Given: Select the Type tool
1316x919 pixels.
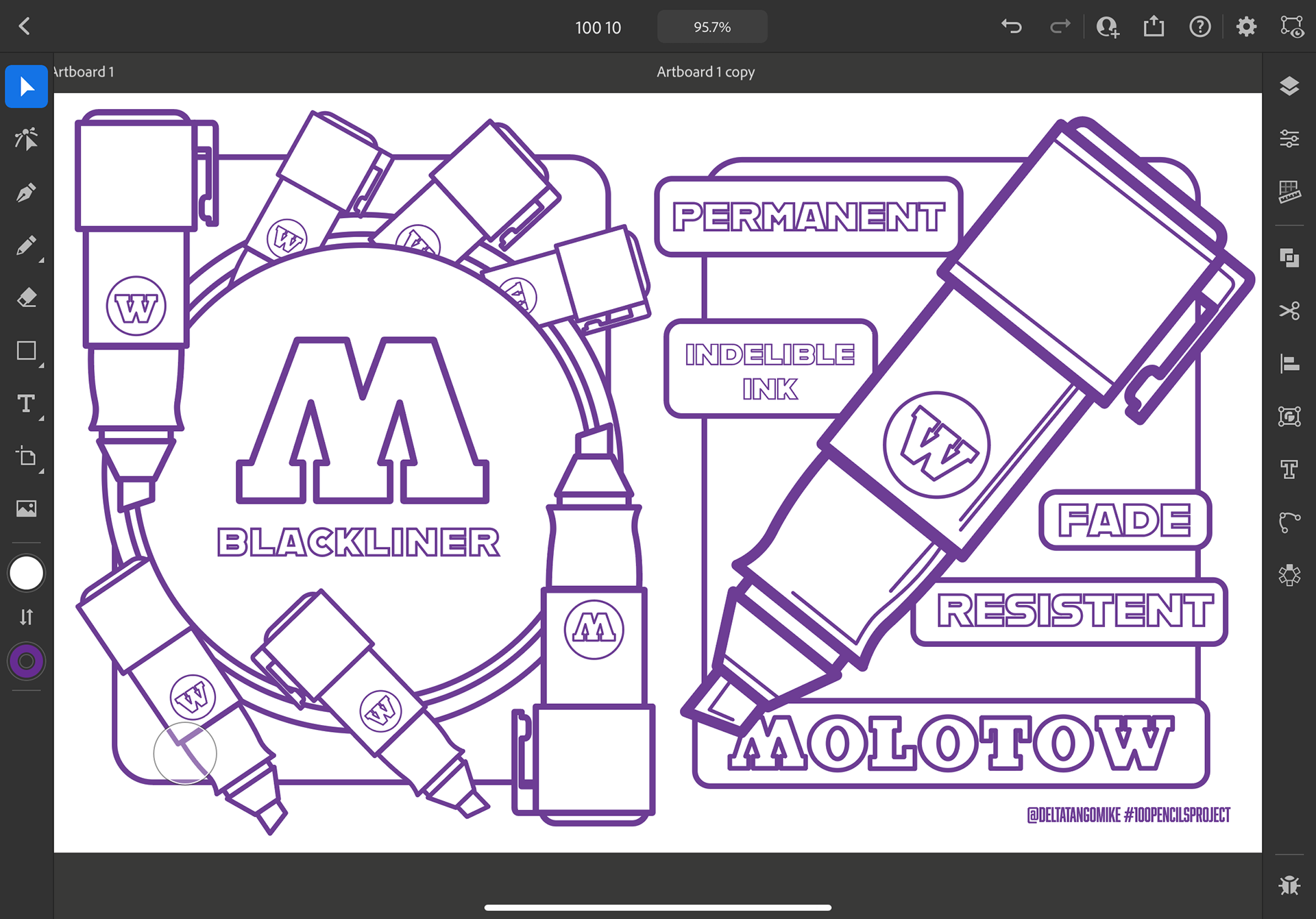Looking at the screenshot, I should pyautogui.click(x=26, y=404).
